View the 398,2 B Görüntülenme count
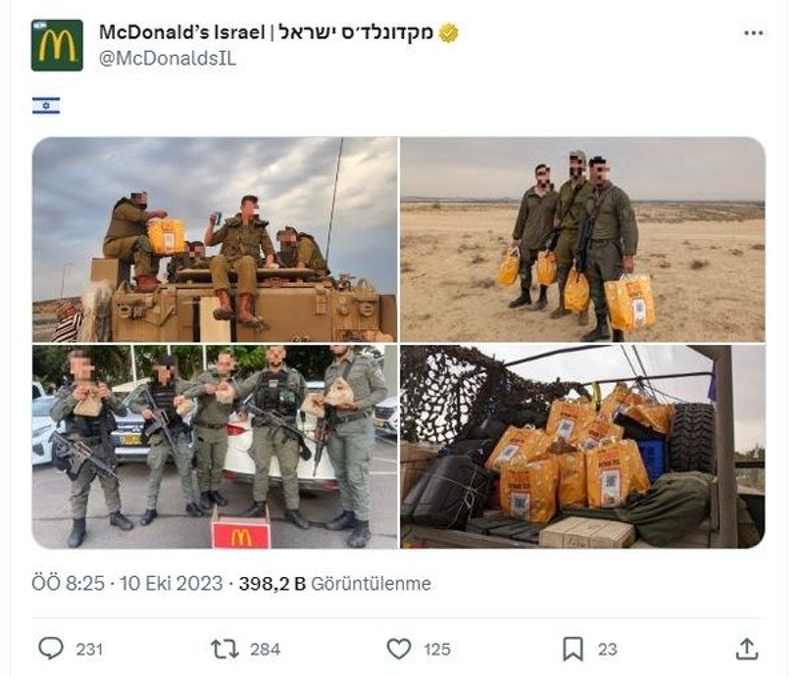This screenshot has height=677, width=800. (x=335, y=583)
